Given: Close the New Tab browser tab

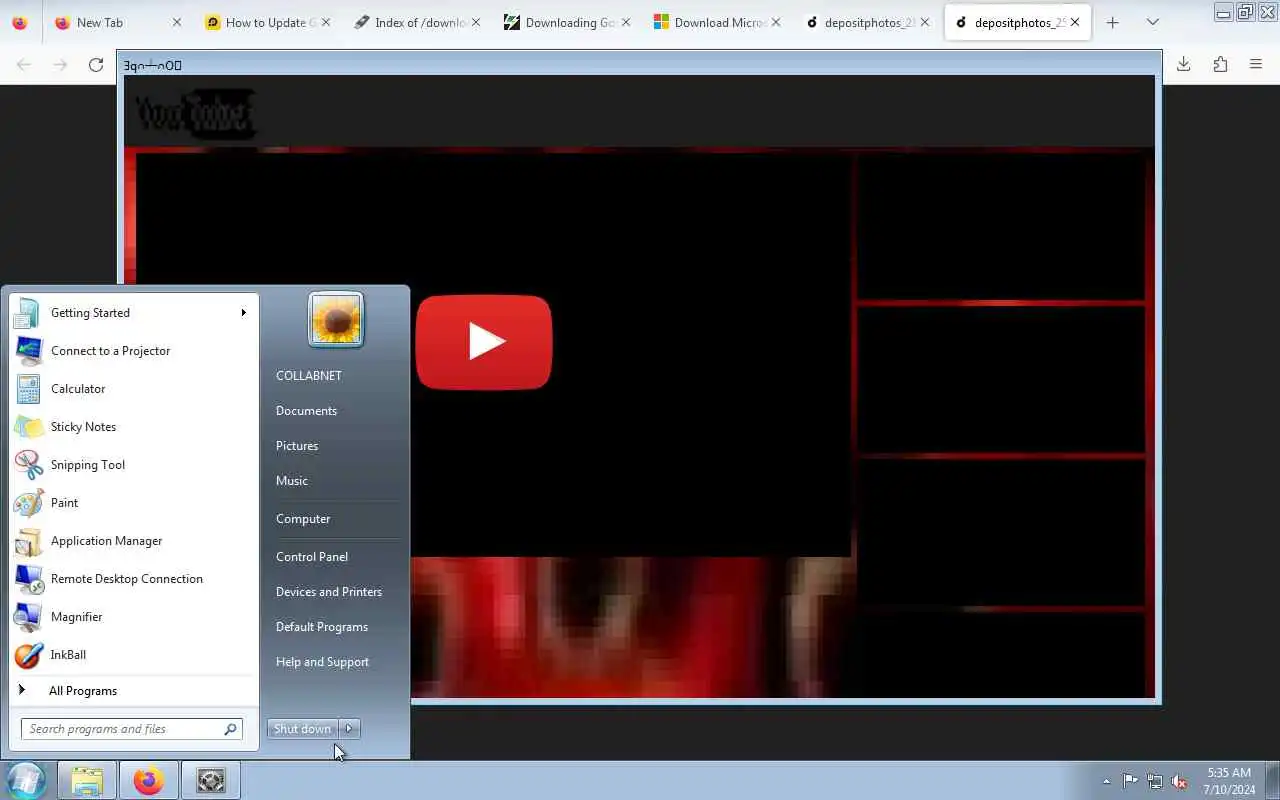Looking at the screenshot, I should point(177,22).
